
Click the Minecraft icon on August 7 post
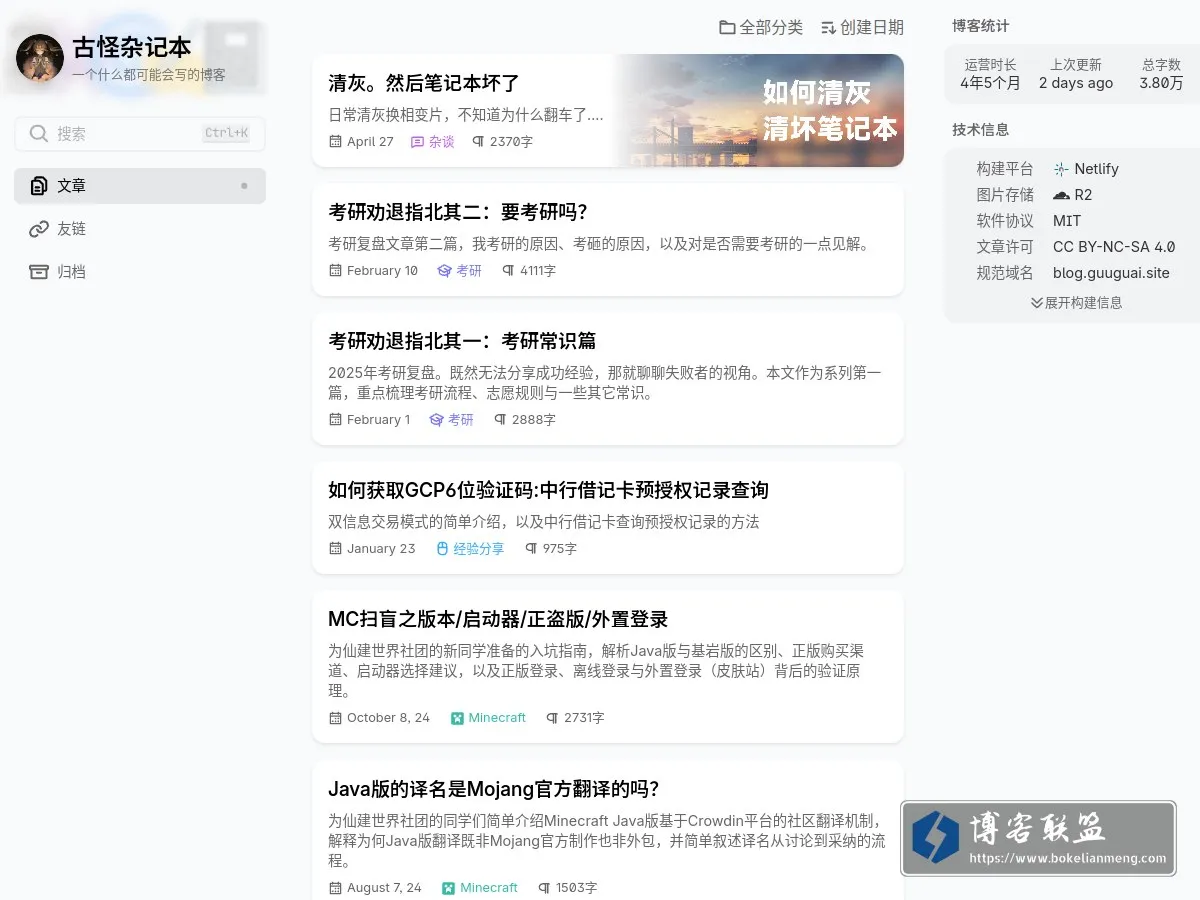pyautogui.click(x=449, y=888)
